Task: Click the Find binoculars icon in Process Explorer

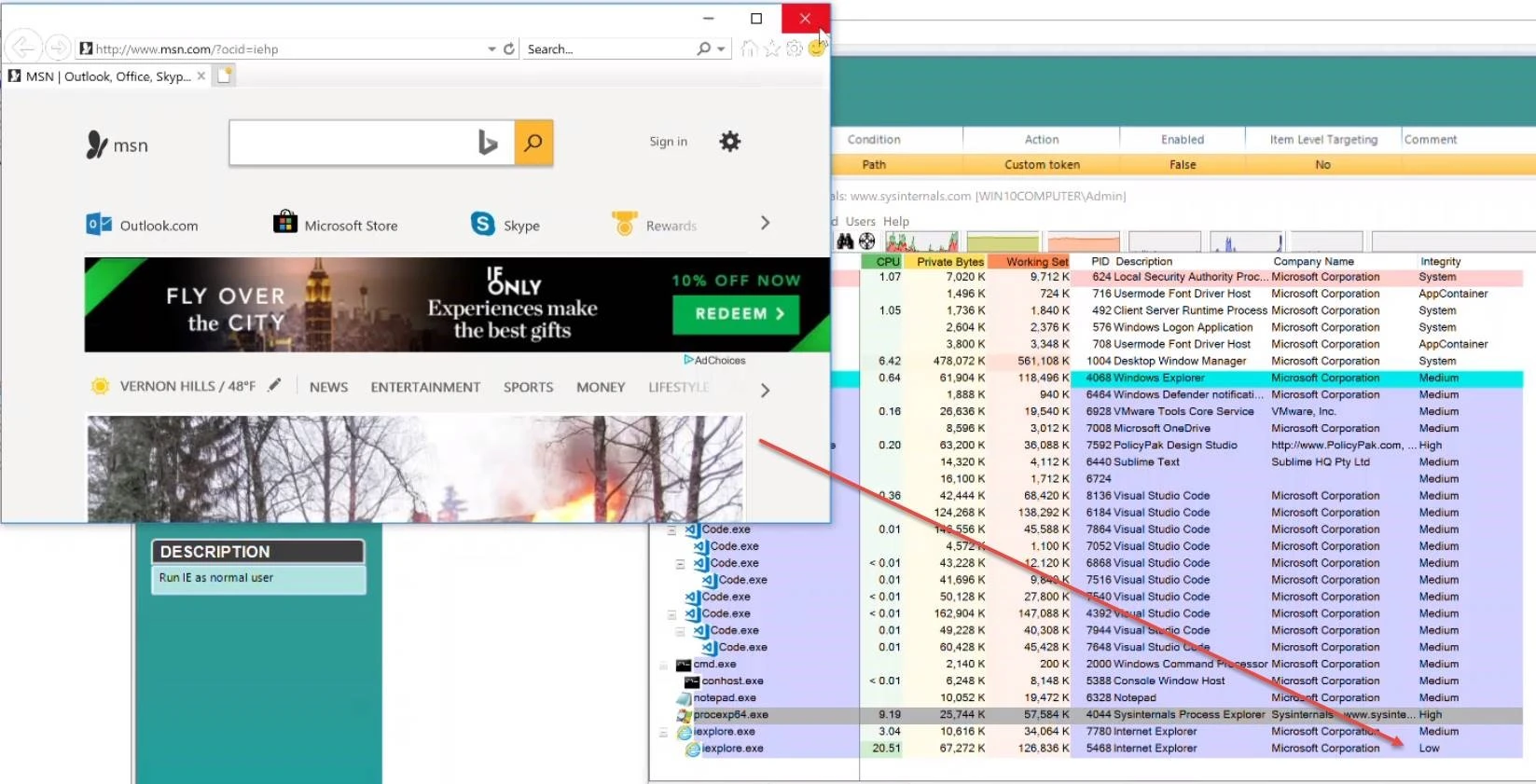Action: [x=845, y=241]
